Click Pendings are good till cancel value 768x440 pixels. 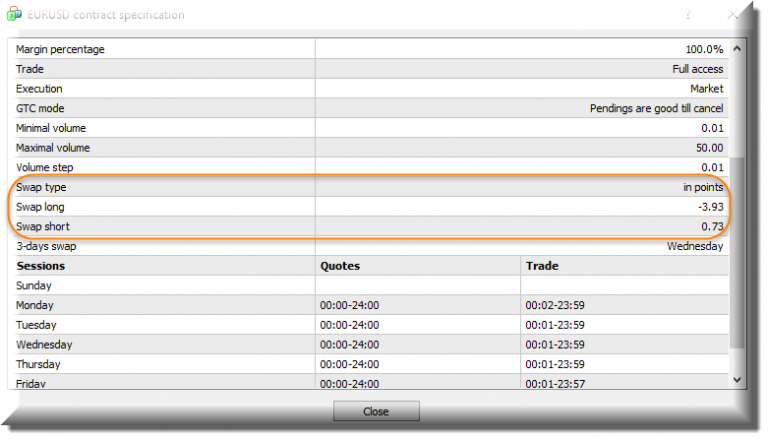click(x=656, y=108)
